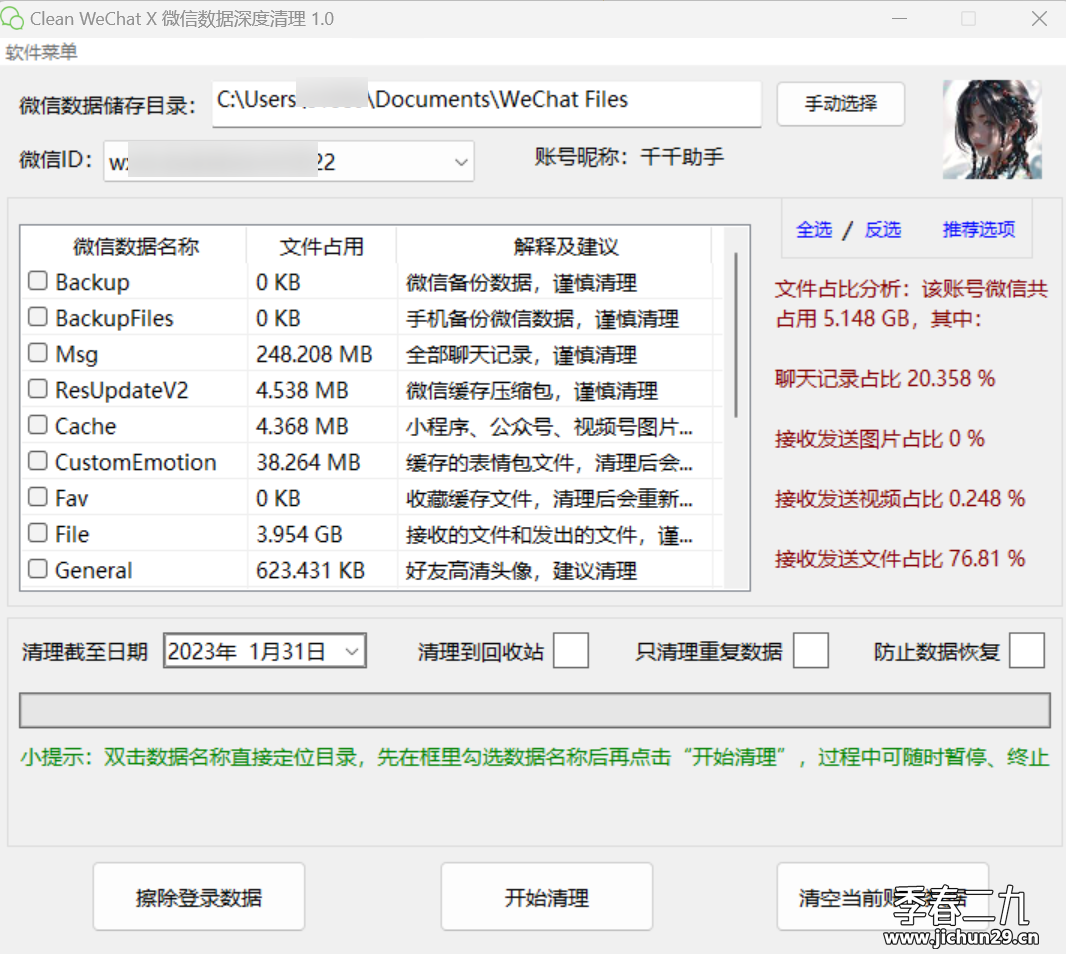
Task: Click the 4.538 MB size cell
Action: point(302,390)
